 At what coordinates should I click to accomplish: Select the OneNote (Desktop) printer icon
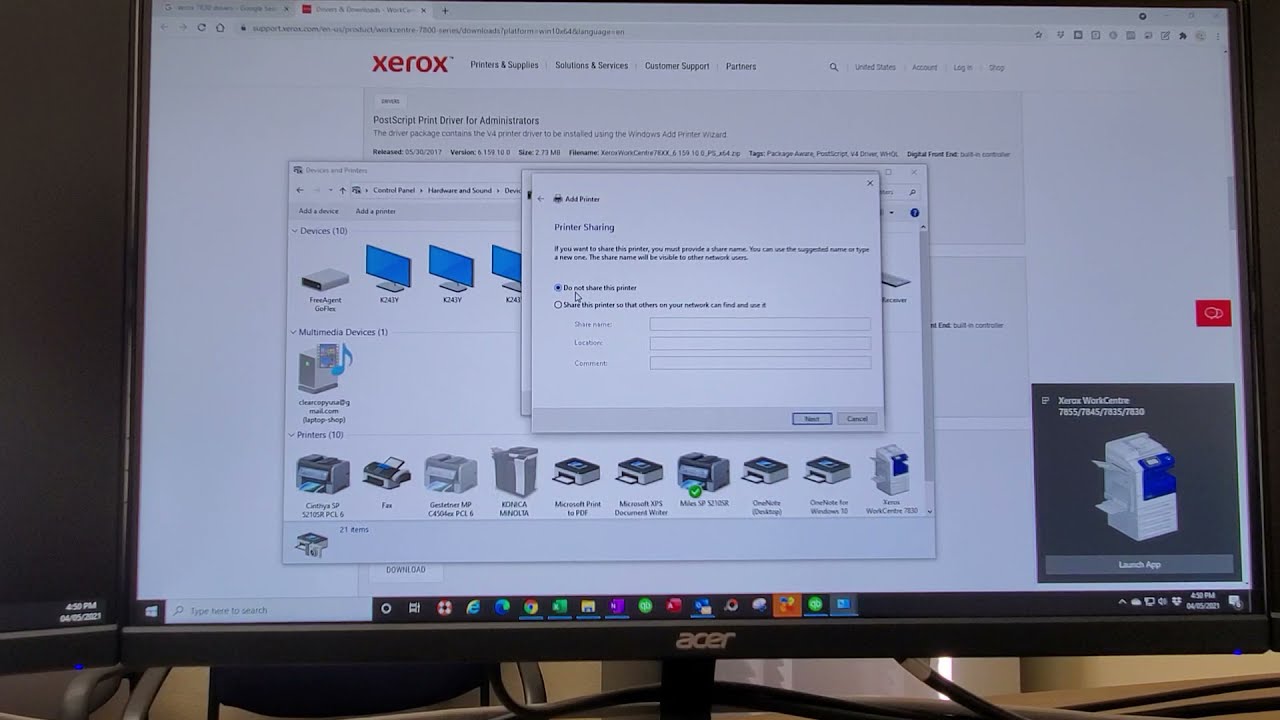coord(766,486)
